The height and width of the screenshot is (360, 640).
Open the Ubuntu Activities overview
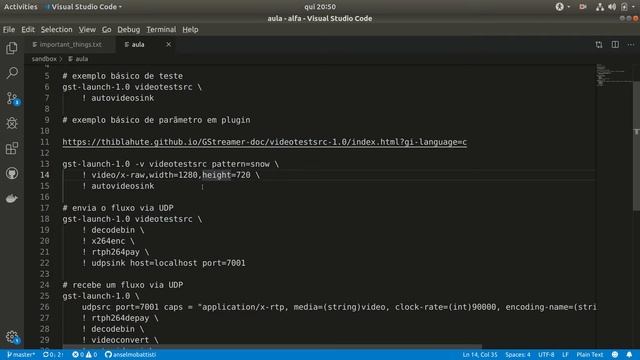(20, 7)
